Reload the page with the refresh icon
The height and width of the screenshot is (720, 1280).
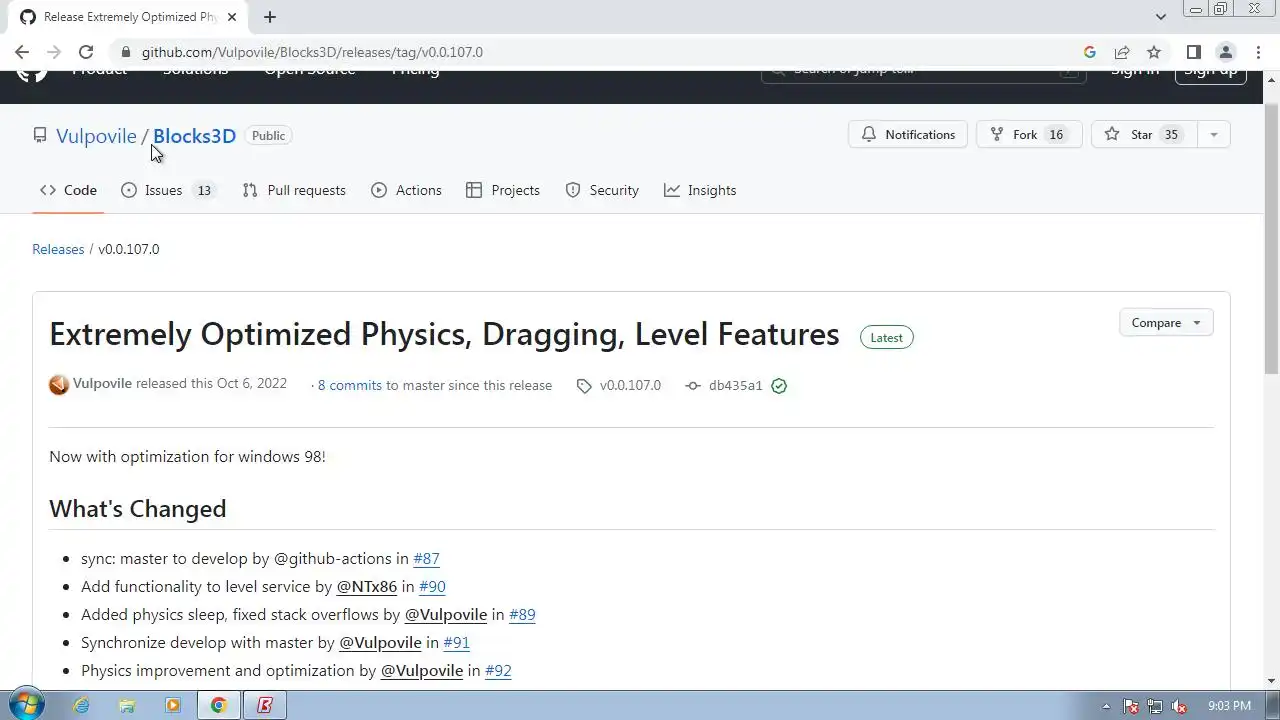point(86,52)
